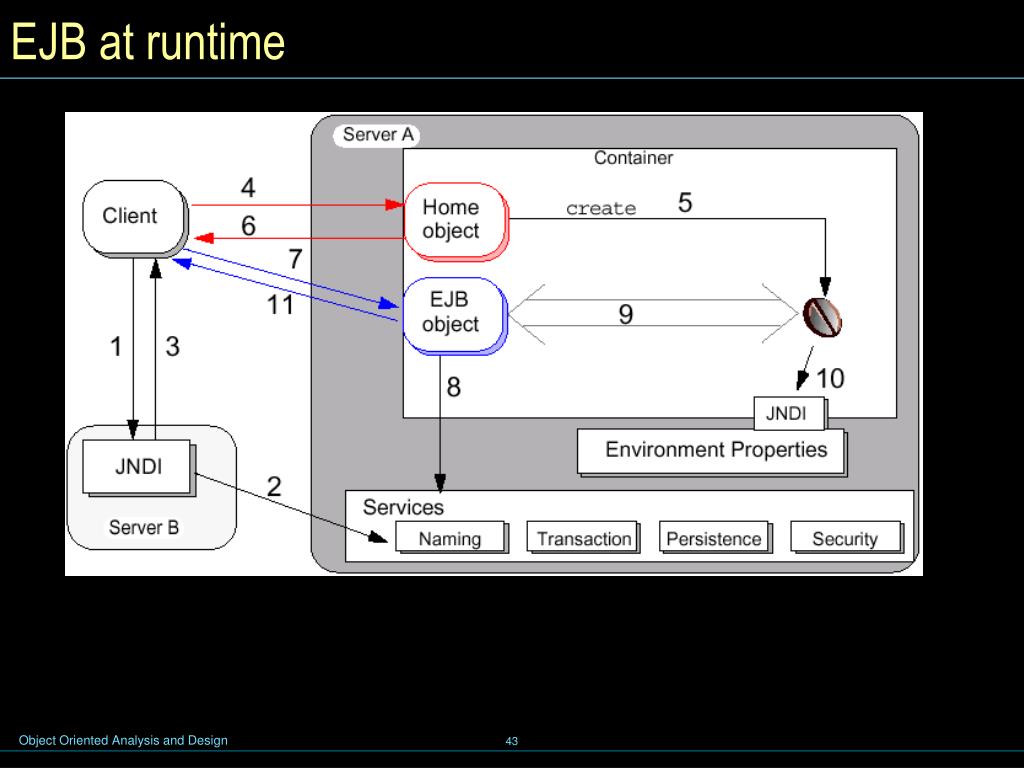This screenshot has width=1024, height=768.
Task: Click the JNDI box inside Server B
Action: tap(138, 468)
